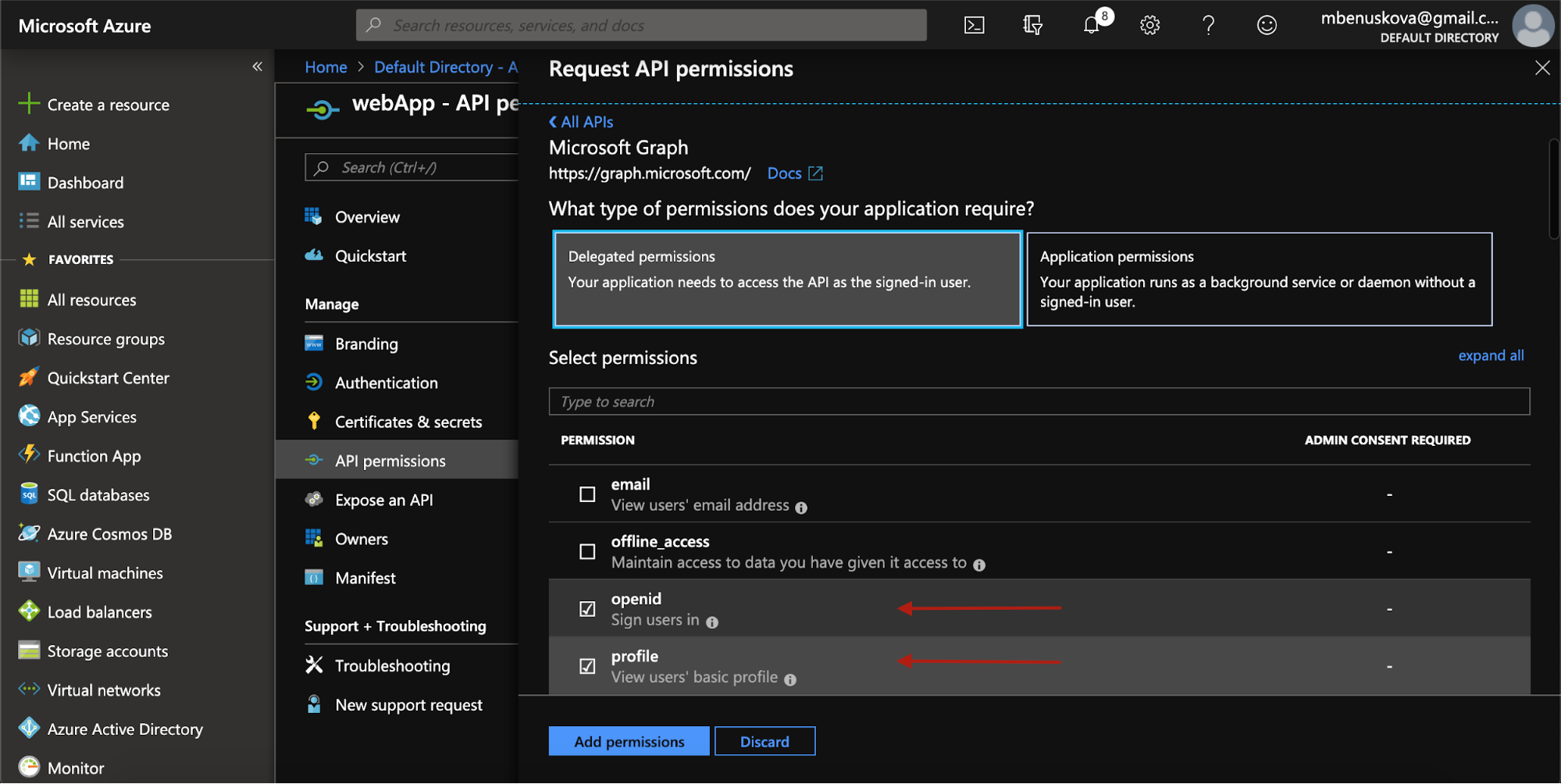1561x784 pixels.
Task: Open Expose an API
Action: (383, 501)
